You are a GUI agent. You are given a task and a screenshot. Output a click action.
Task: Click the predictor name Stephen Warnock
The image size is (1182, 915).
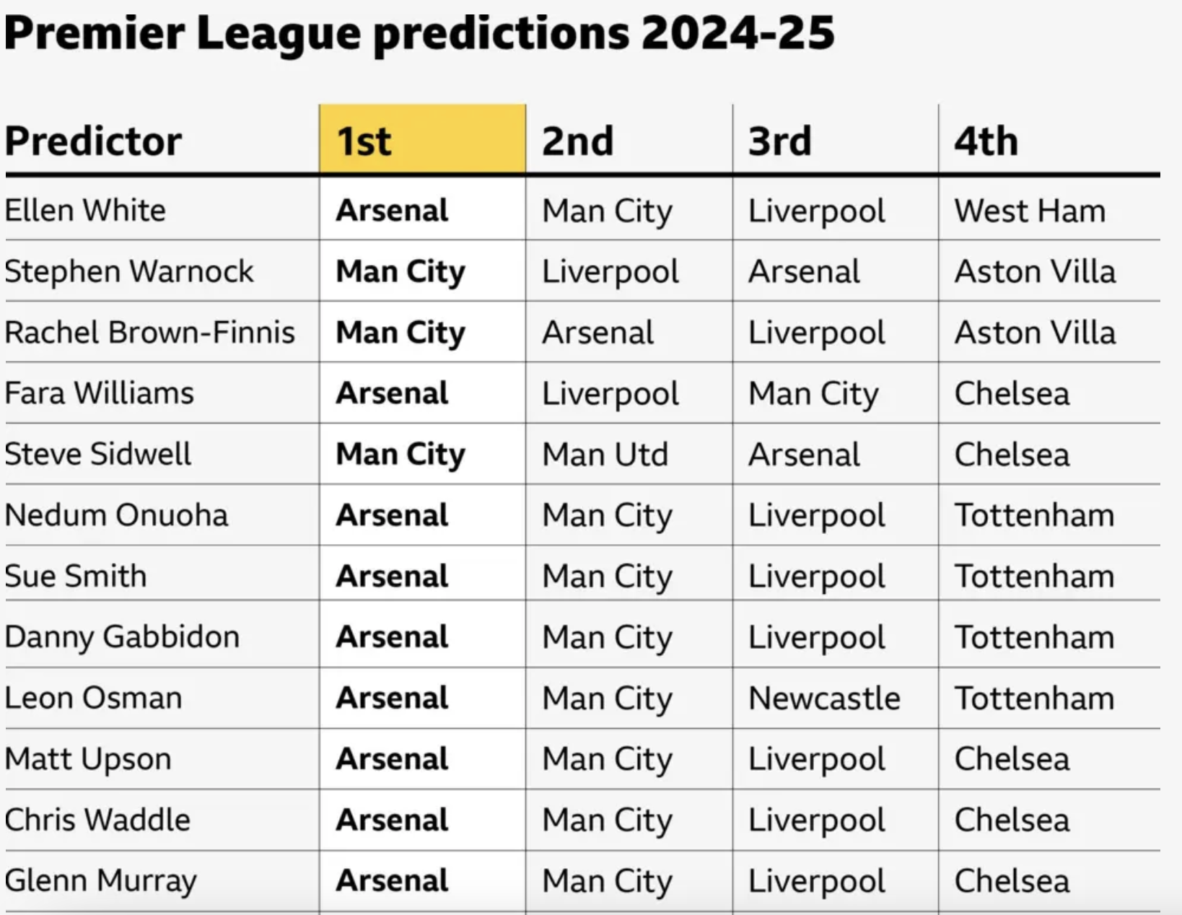coord(129,271)
